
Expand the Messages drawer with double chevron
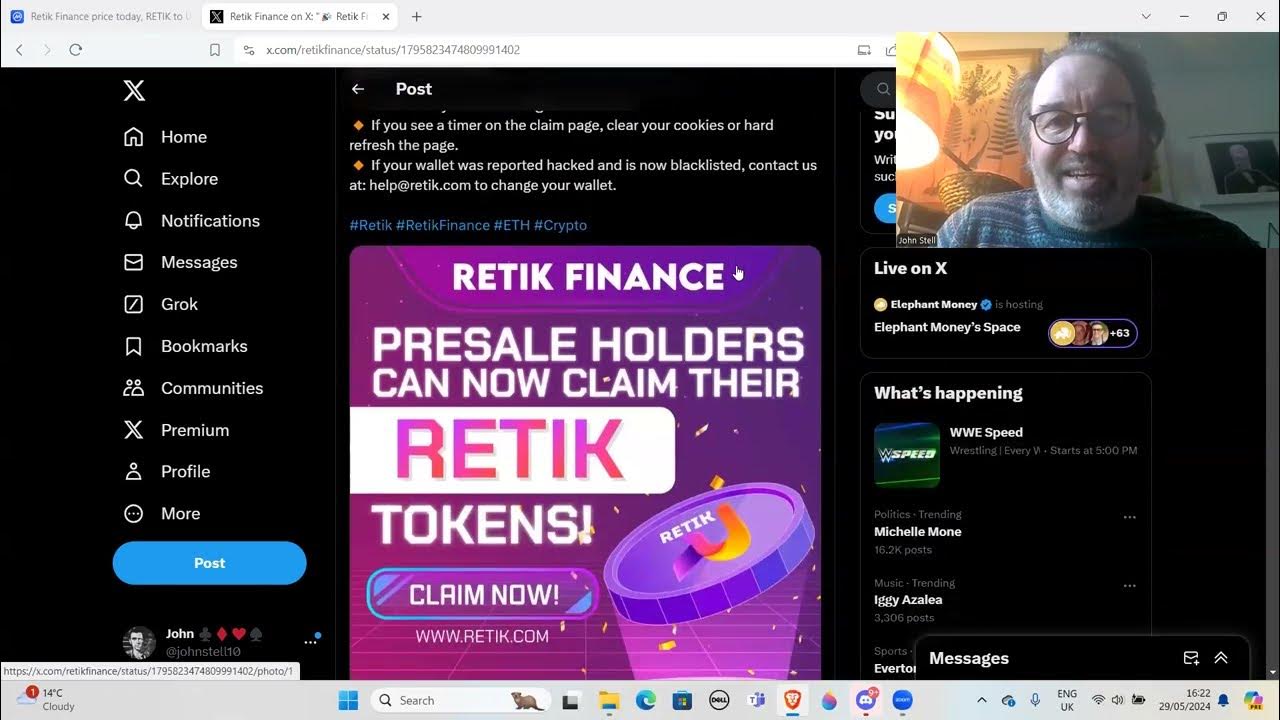coord(1221,658)
